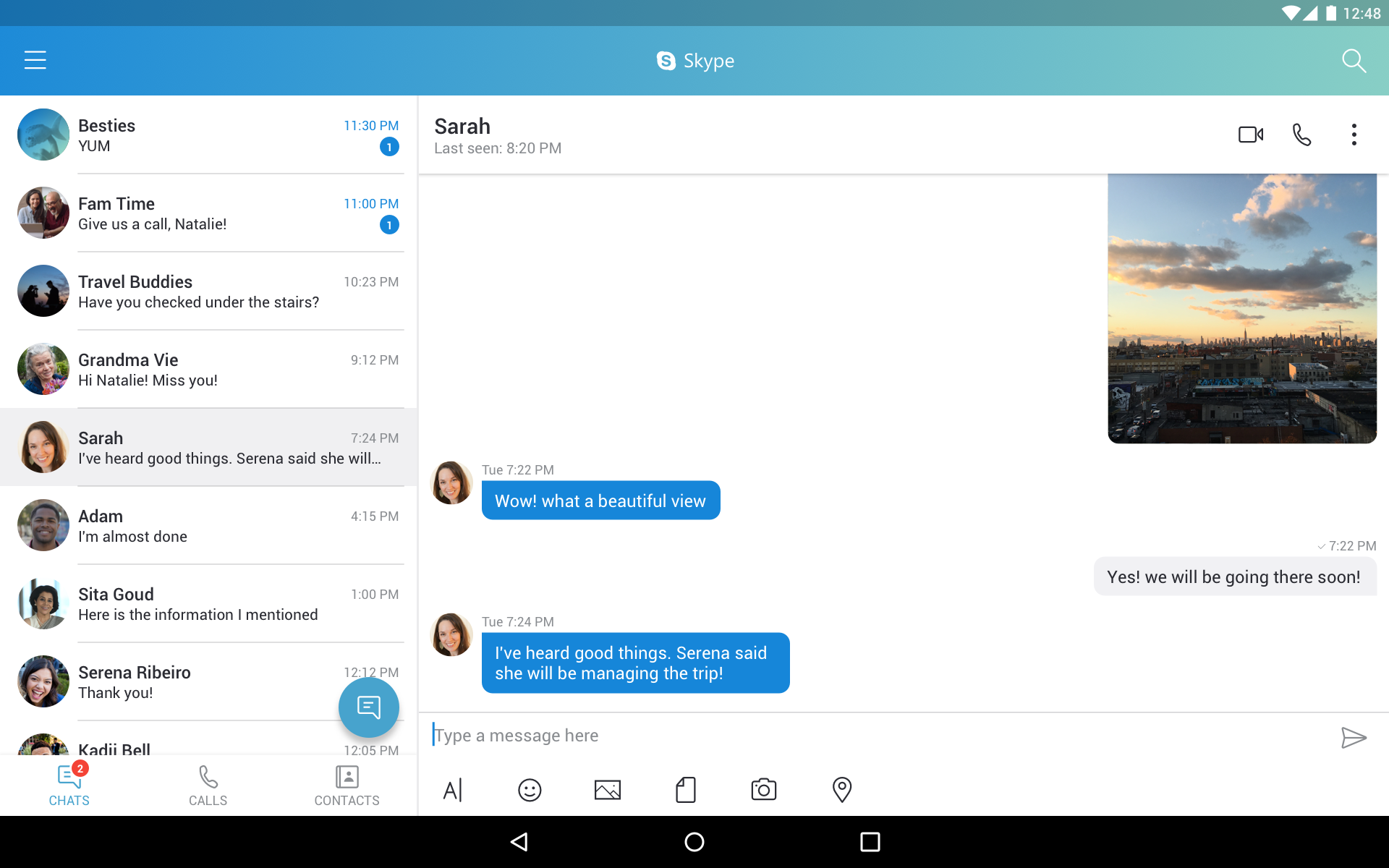Viewport: 1389px width, 868px height.
Task: Open the hamburger menu
Action: point(34,60)
